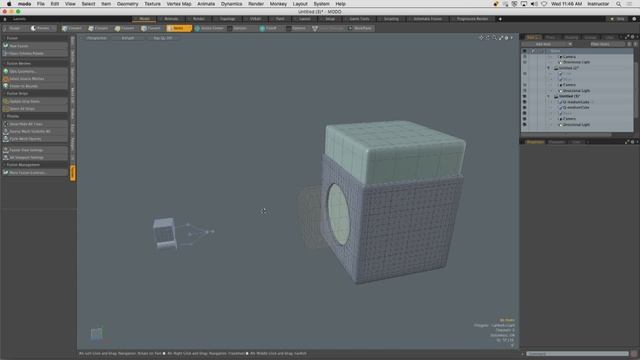
Task: Open the Layouts switcher button
Action: pos(19,19)
